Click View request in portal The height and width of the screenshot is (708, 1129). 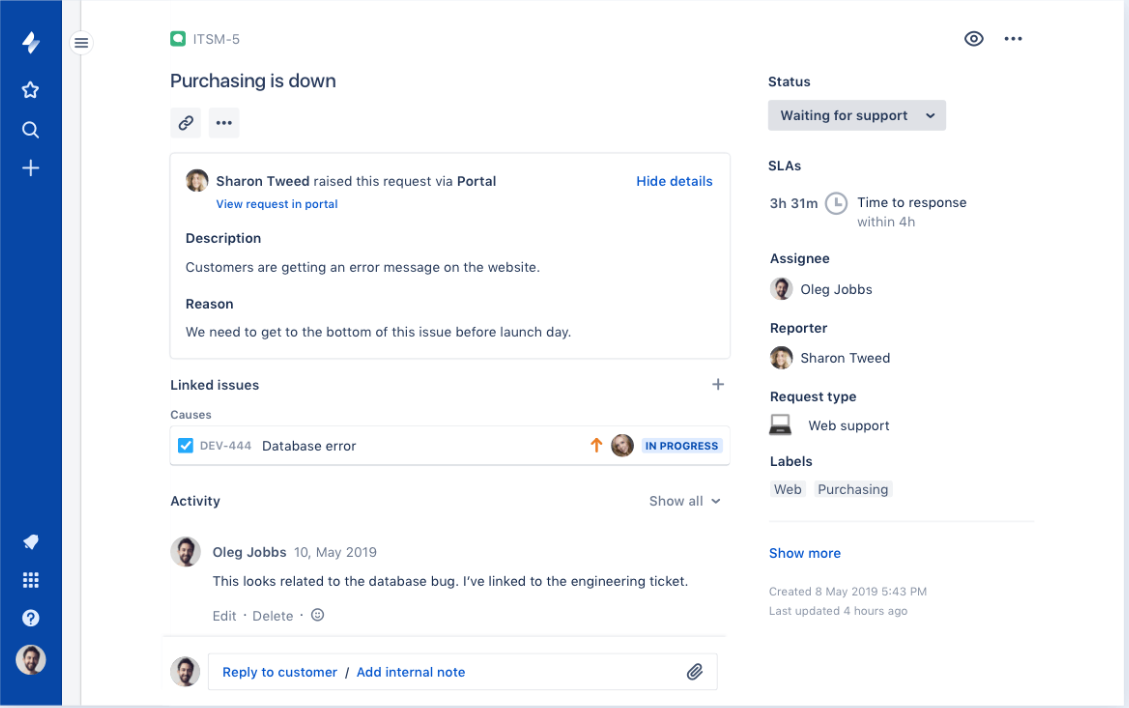[276, 204]
